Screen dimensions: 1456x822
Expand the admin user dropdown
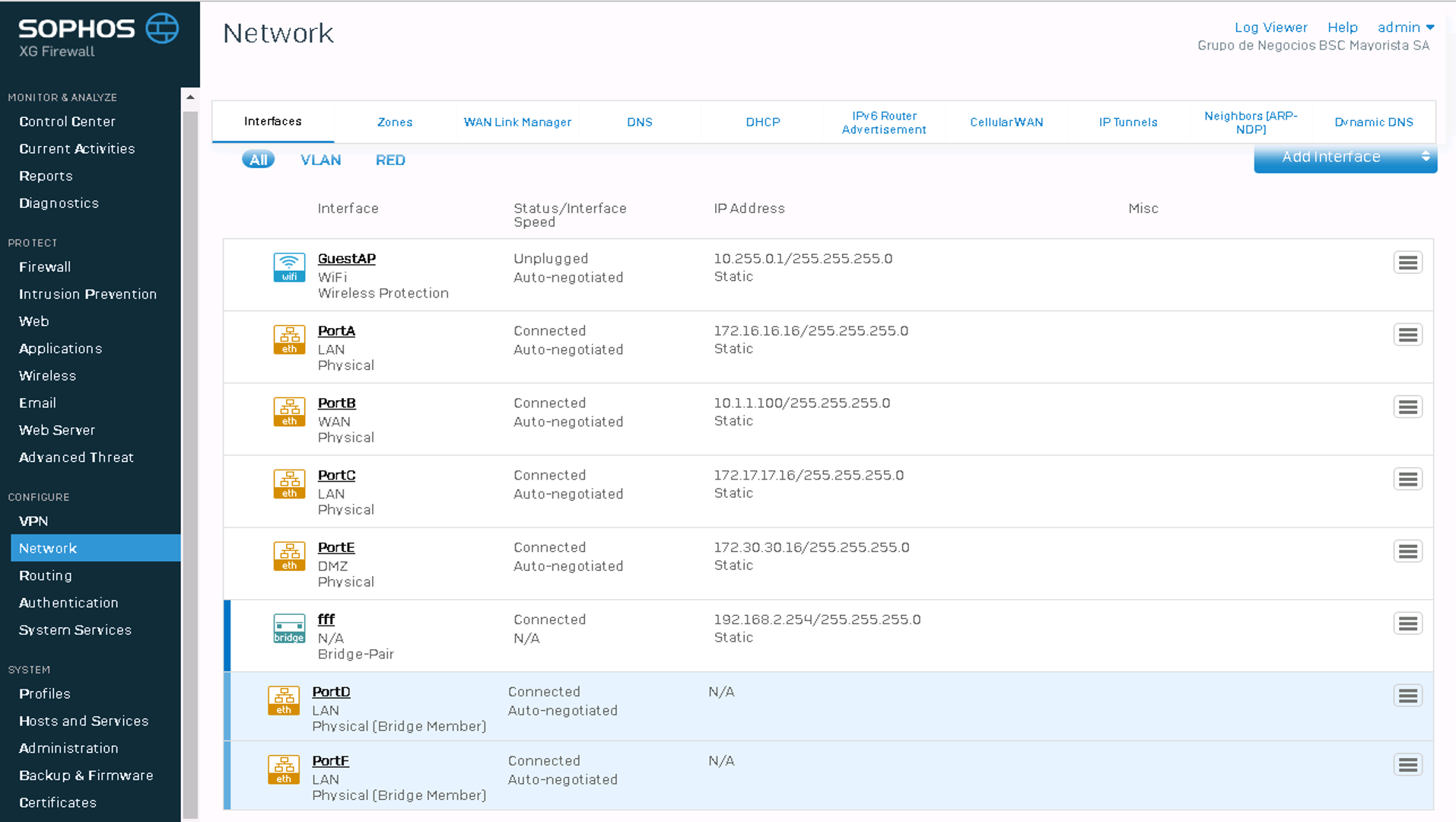click(x=1406, y=27)
